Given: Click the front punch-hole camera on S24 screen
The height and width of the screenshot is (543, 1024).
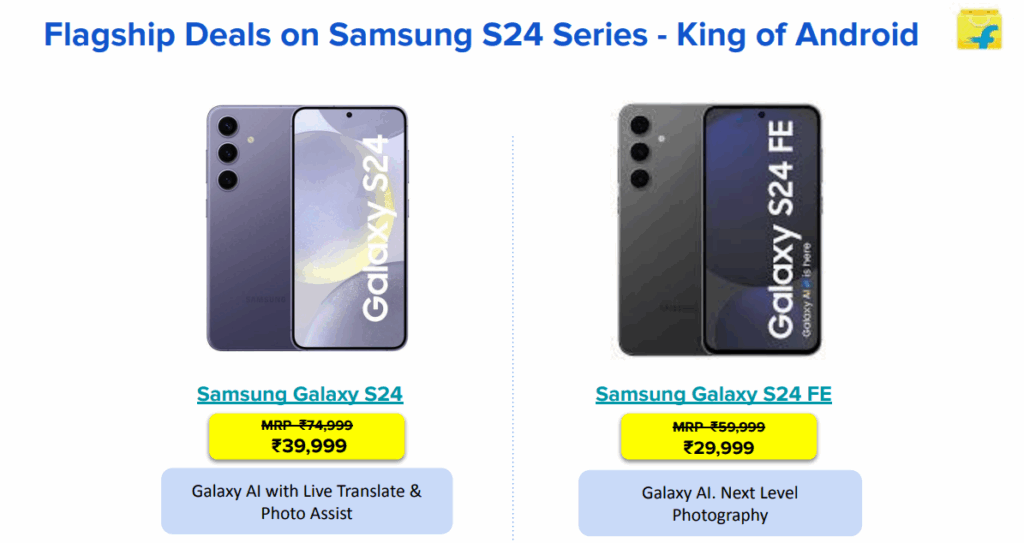Looking at the screenshot, I should [x=349, y=116].
